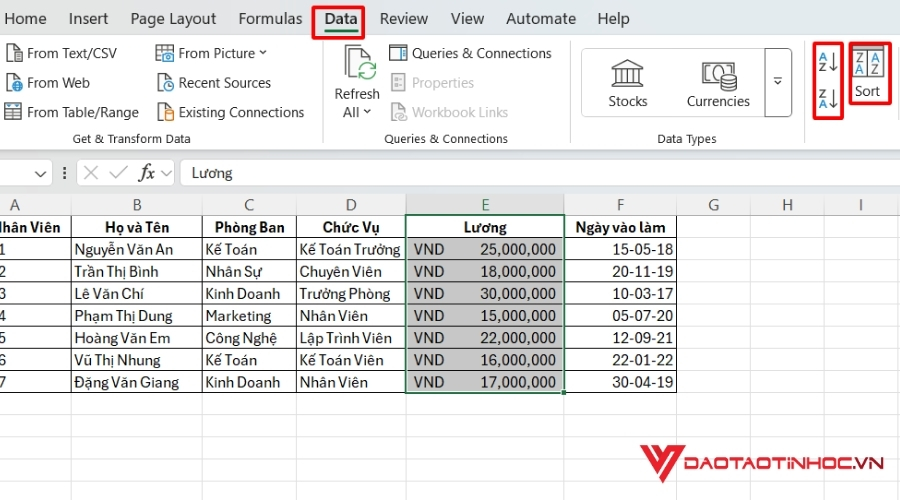This screenshot has width=900, height=500.
Task: Select cell Nguyễn Văn An
Action: coord(137,249)
